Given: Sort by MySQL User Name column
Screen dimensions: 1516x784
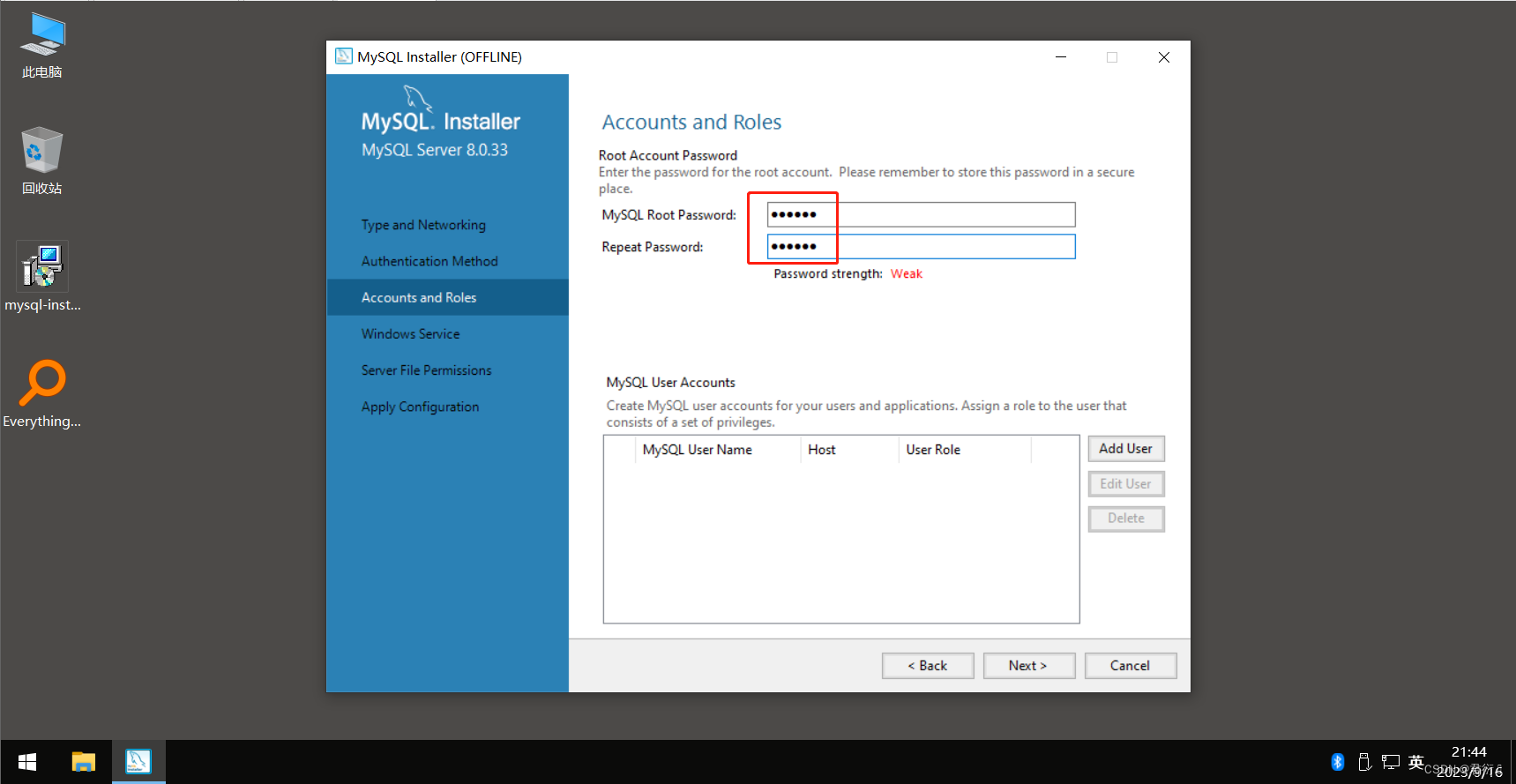Looking at the screenshot, I should point(718,450).
